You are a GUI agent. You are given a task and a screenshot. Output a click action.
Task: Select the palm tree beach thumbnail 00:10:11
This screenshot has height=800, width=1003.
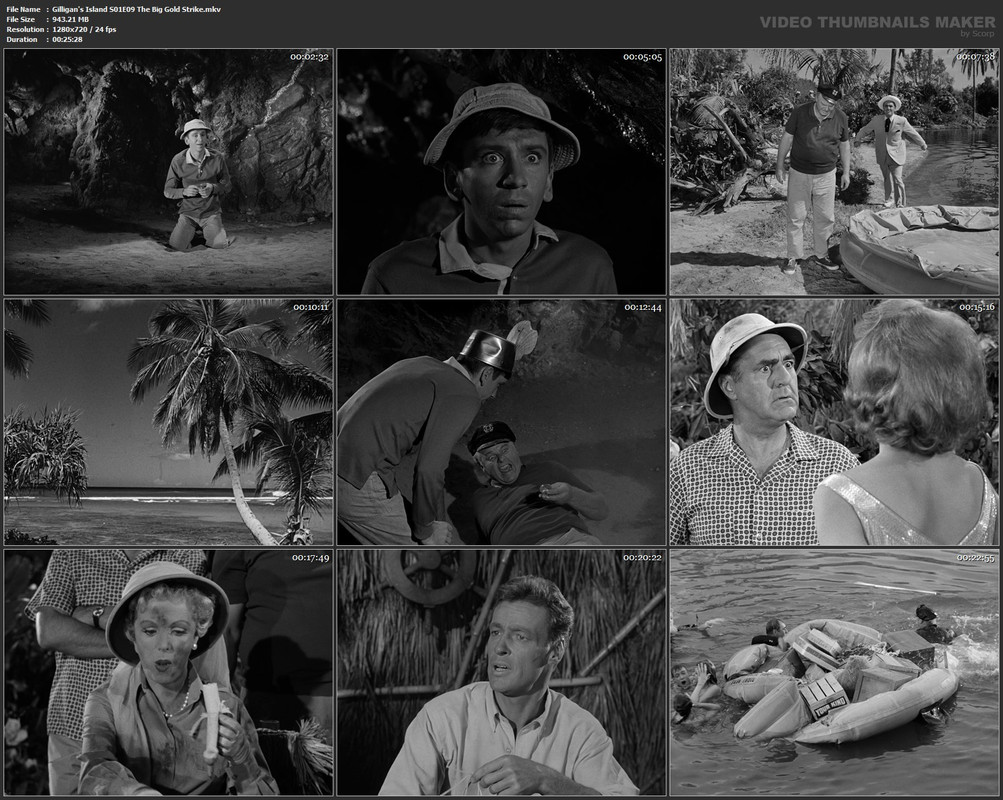pos(168,422)
